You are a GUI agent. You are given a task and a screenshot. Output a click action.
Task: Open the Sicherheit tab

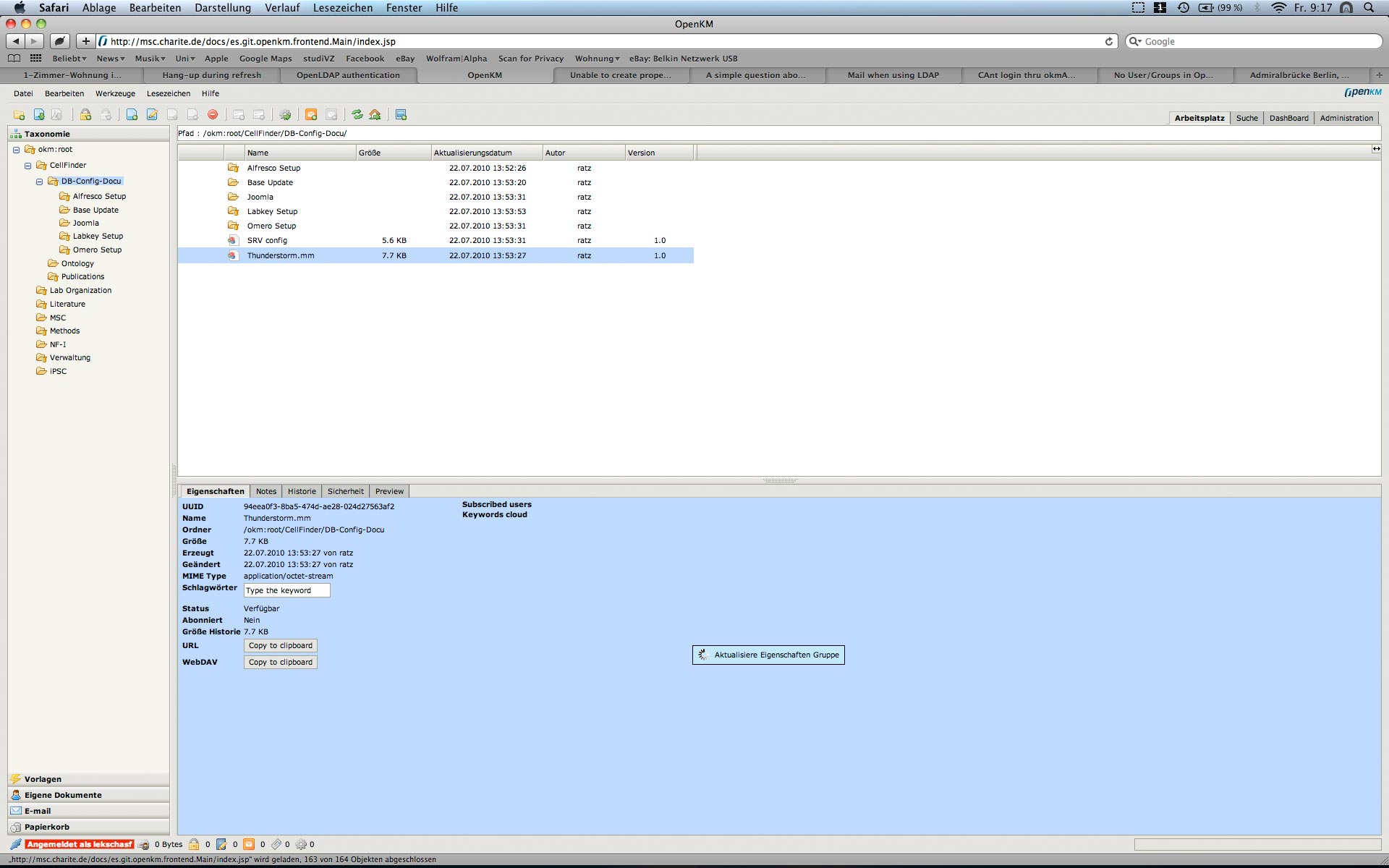tap(345, 491)
